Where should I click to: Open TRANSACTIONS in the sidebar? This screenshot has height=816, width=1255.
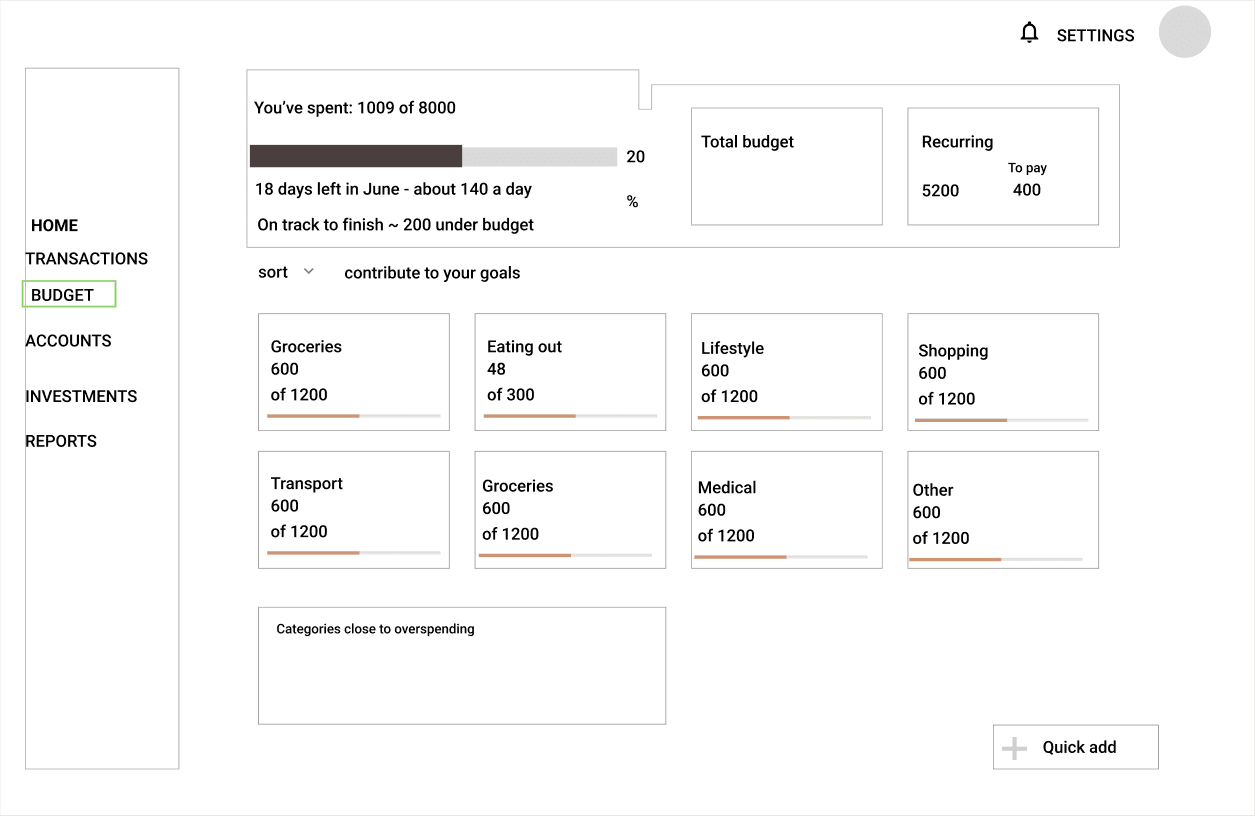pos(87,259)
